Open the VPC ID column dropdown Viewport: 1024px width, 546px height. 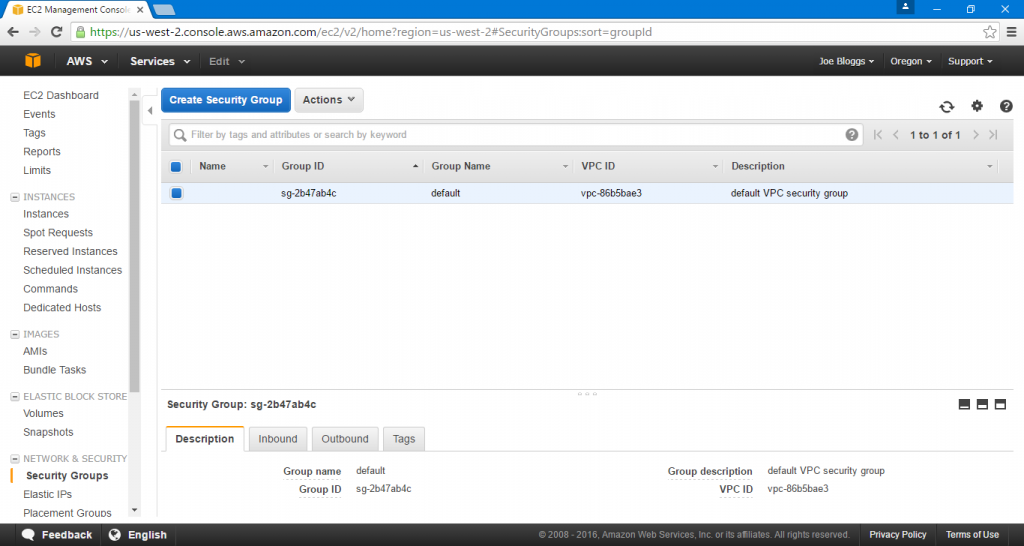pos(715,167)
